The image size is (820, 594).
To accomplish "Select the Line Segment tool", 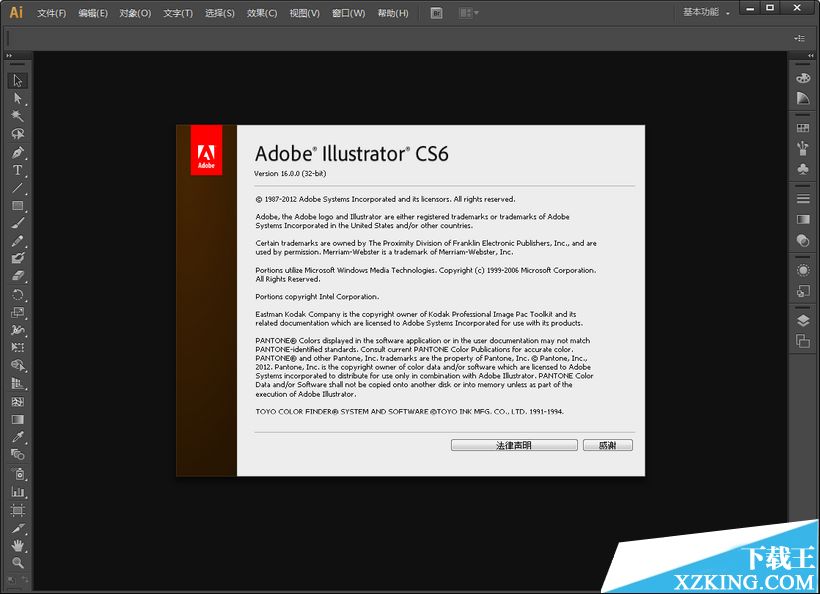I will tap(18, 188).
